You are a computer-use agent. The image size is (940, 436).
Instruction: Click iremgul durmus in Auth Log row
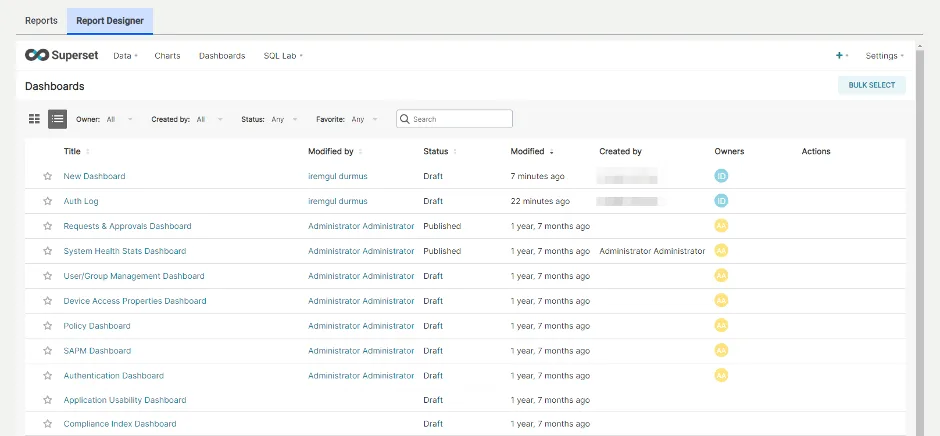click(x=338, y=202)
